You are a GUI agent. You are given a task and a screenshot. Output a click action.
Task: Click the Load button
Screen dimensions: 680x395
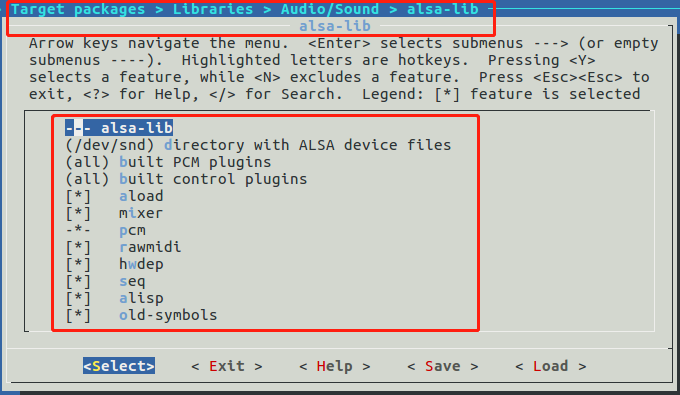[x=551, y=366]
